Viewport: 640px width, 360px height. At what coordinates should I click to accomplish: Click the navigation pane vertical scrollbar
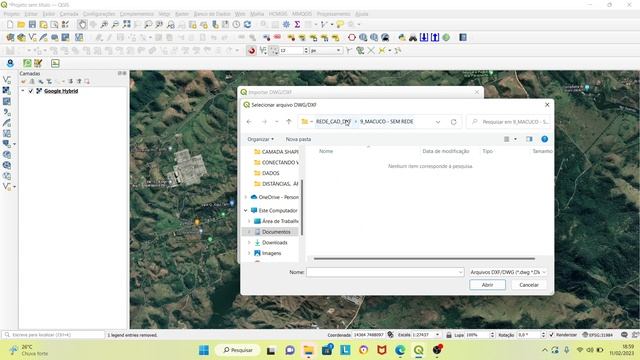(x=302, y=207)
